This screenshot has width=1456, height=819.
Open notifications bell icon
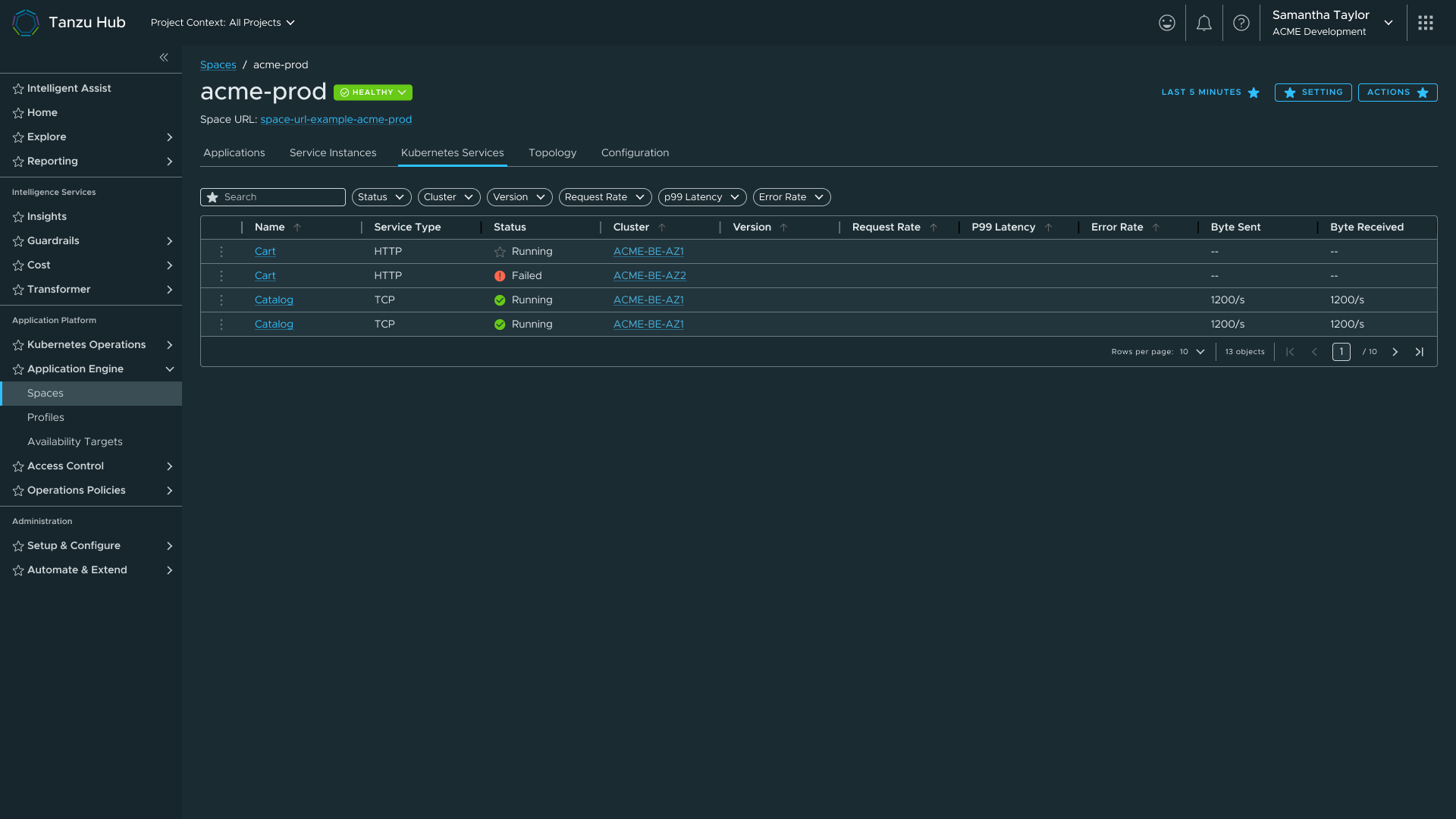1204,23
